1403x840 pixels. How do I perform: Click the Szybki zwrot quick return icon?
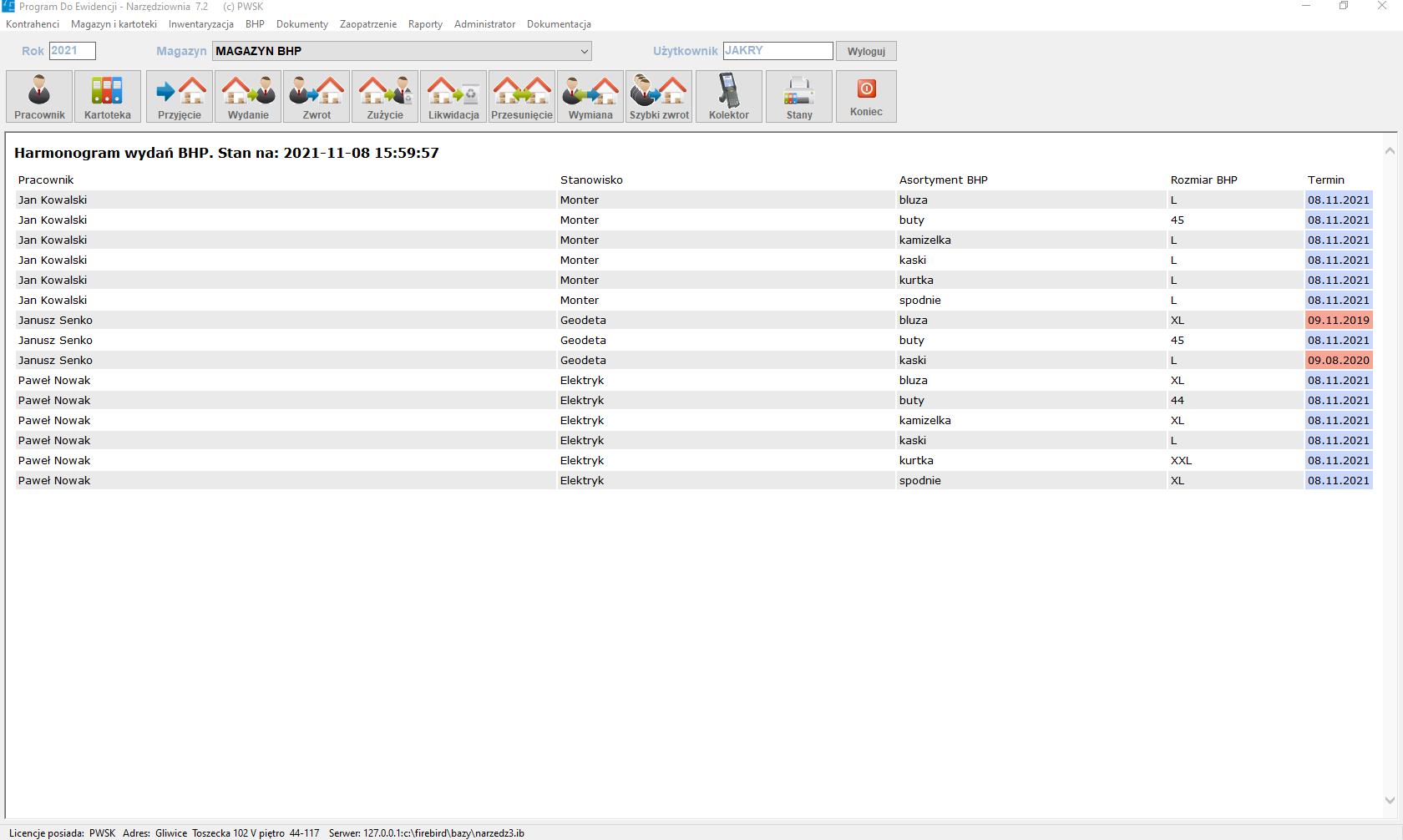coord(659,97)
